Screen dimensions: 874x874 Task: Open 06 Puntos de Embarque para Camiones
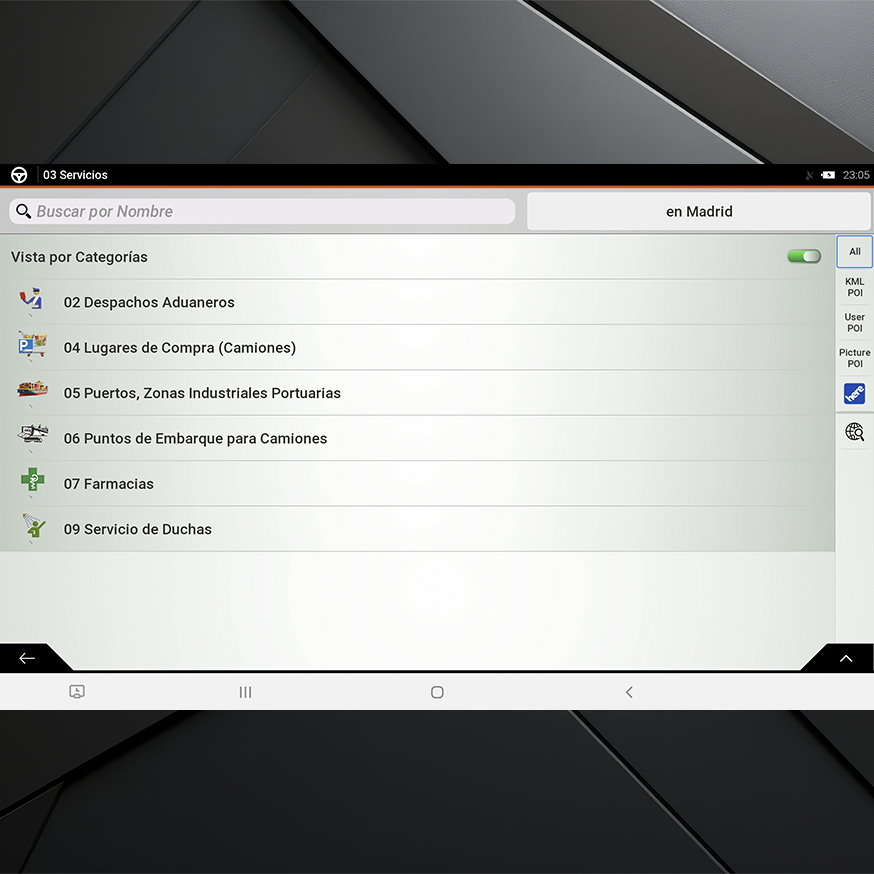(196, 438)
